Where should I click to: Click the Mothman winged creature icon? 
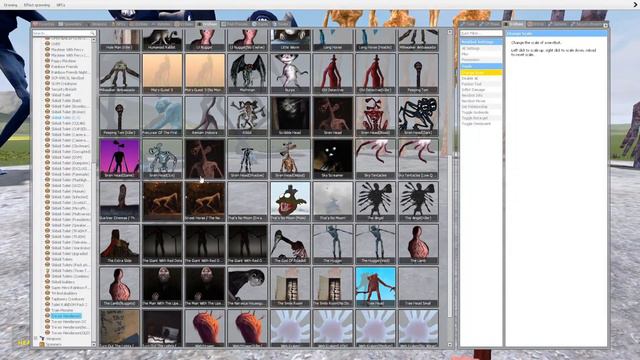247,73
